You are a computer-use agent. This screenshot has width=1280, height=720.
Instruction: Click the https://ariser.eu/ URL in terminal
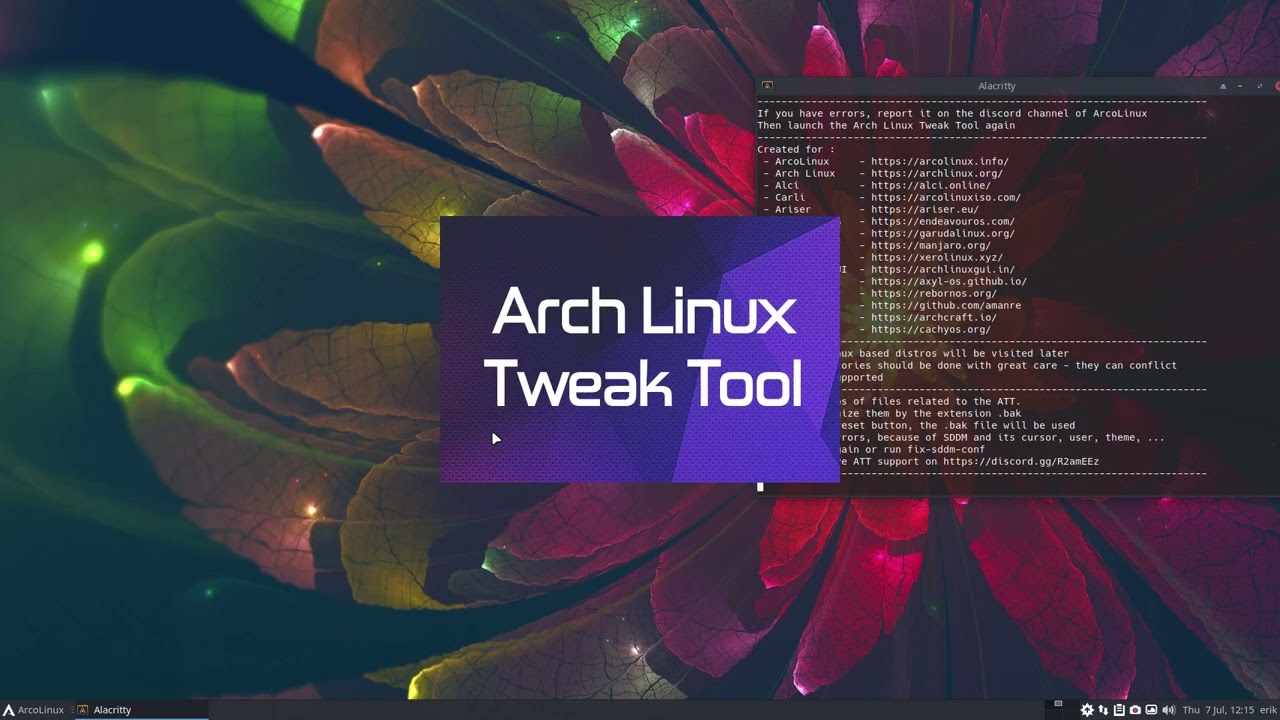925,210
